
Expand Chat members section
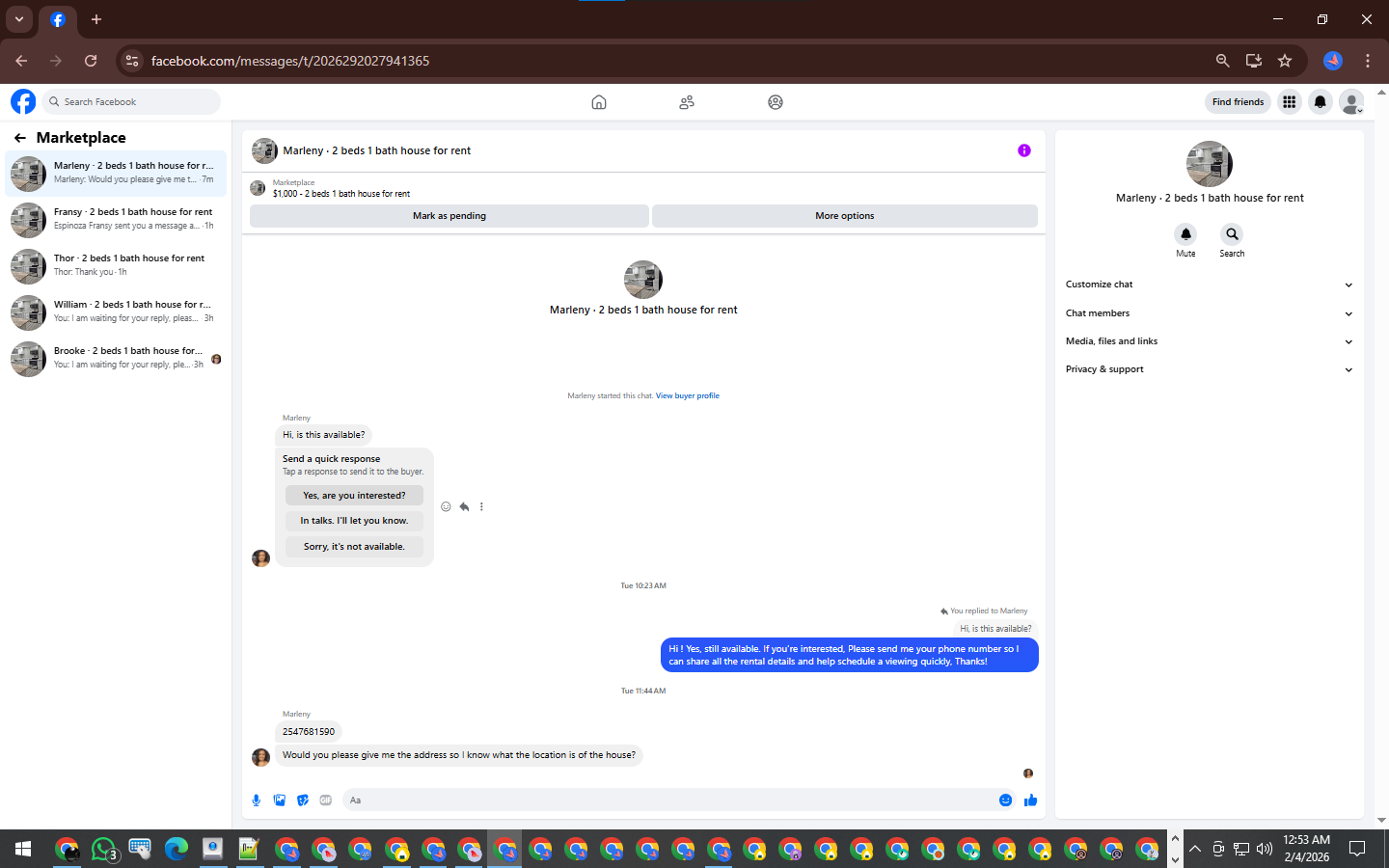1210,313
